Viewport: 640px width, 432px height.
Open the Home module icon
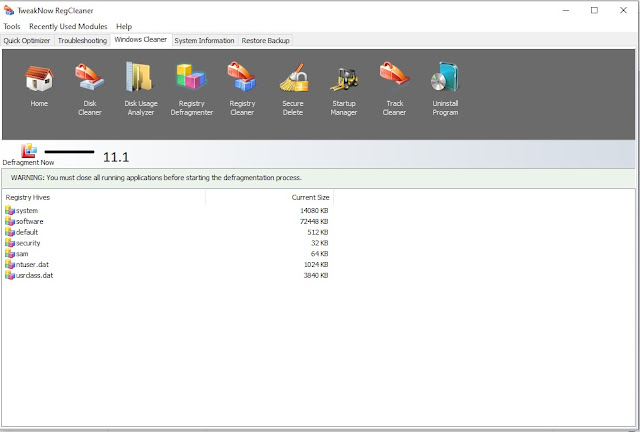[x=39, y=77]
